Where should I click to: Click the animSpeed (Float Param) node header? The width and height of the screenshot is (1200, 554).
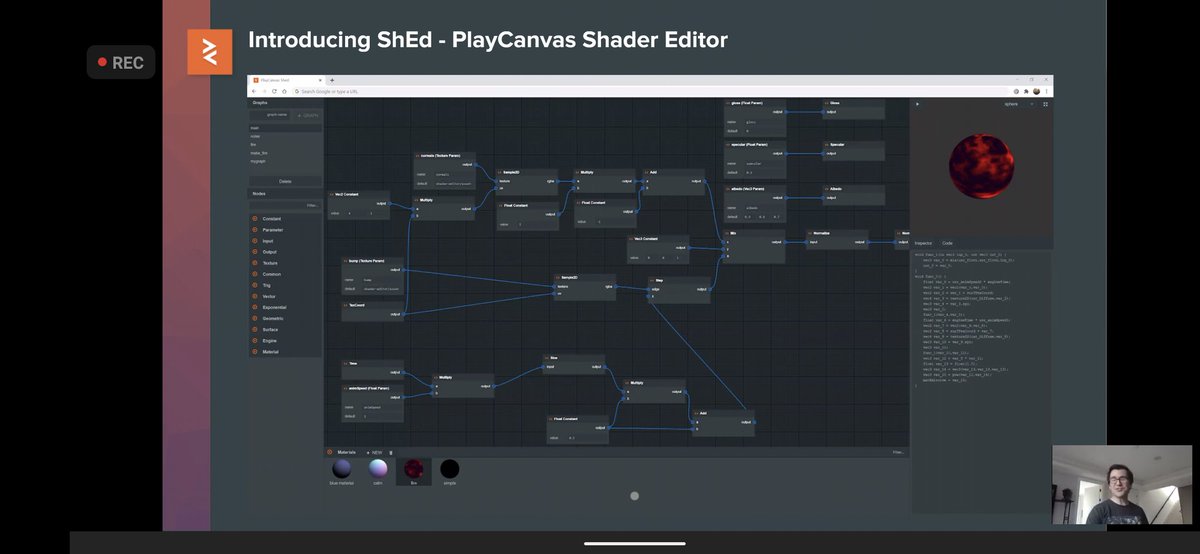tap(372, 387)
